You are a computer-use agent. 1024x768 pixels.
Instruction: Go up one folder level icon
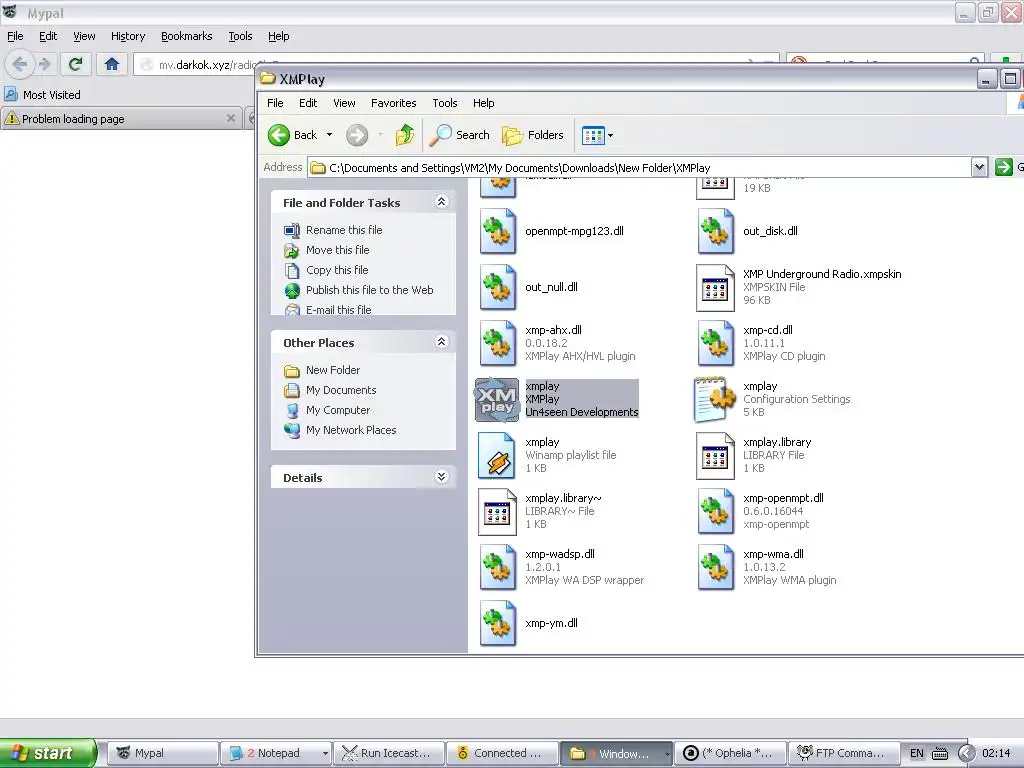pyautogui.click(x=405, y=135)
